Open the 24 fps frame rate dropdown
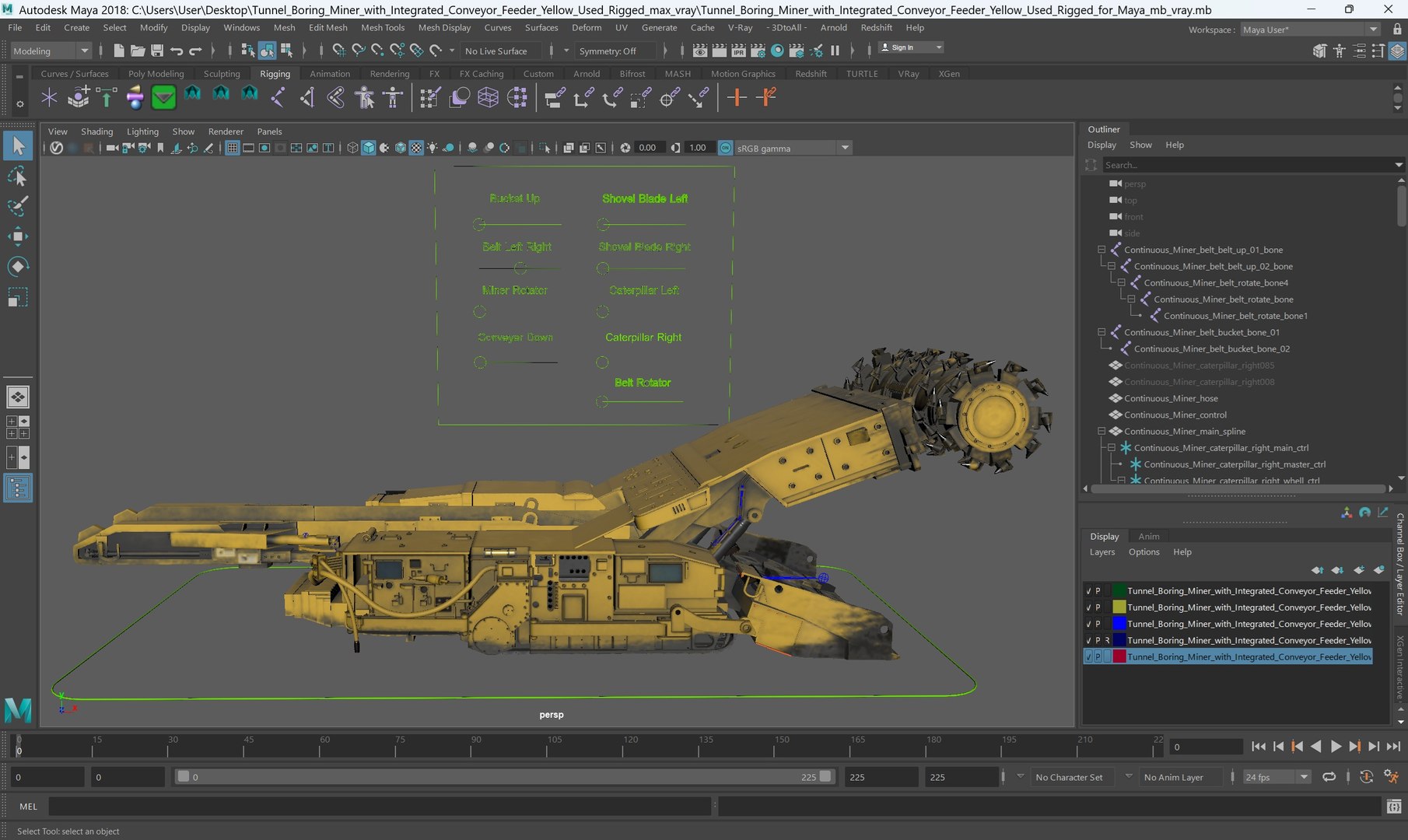The height and width of the screenshot is (840, 1408). click(x=1277, y=777)
